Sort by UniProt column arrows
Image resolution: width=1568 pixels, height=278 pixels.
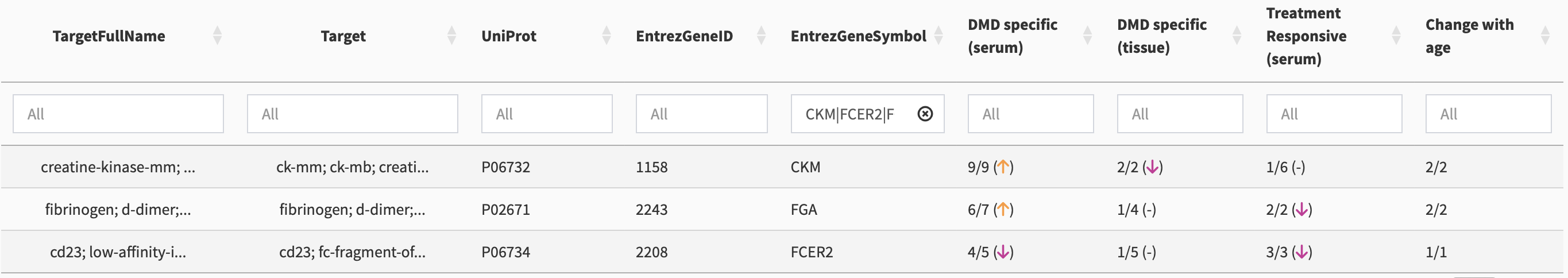coord(607,36)
